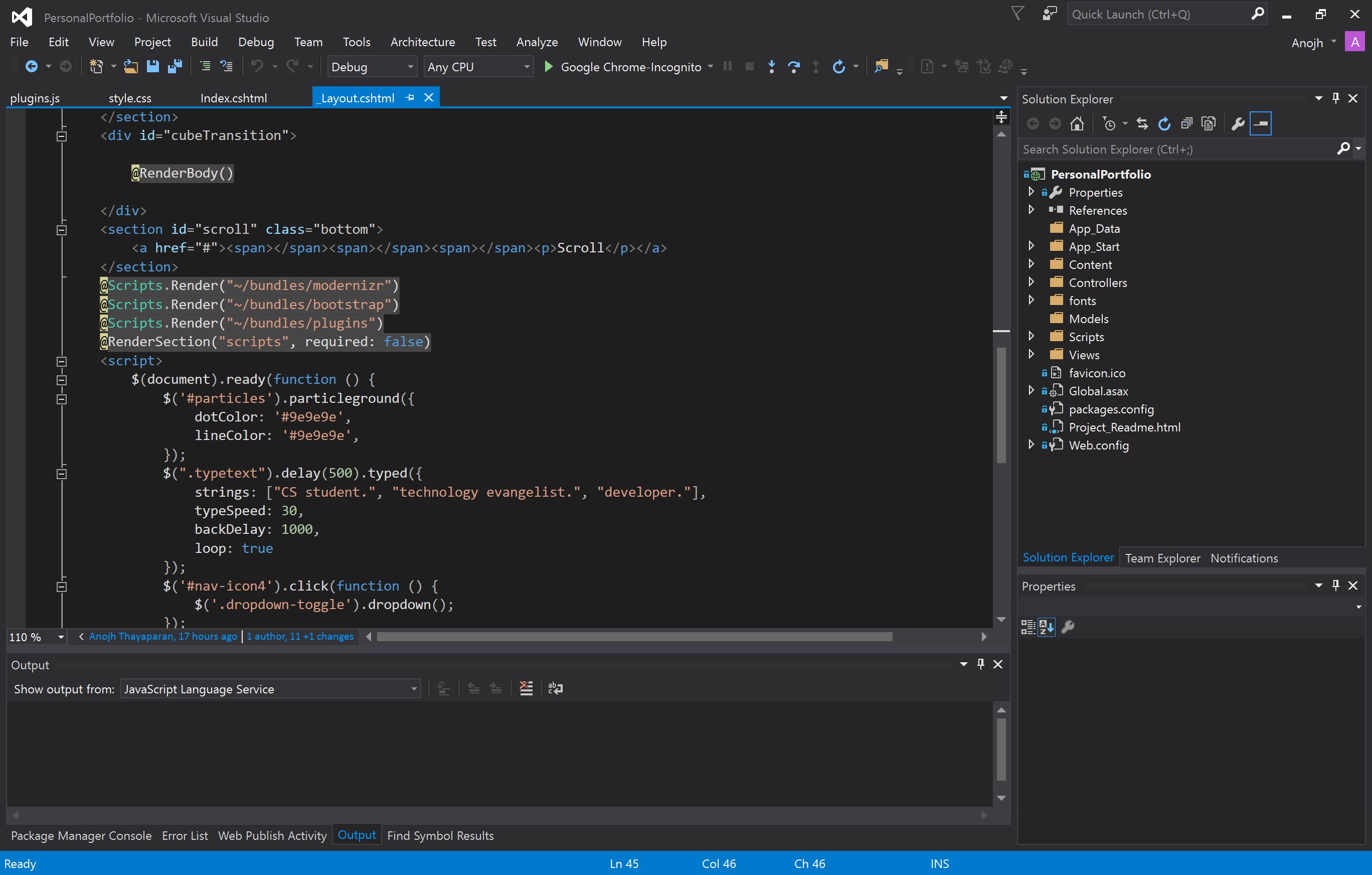Collapse the cubeTransition div code block
Image resolution: width=1372 pixels, height=875 pixels.
click(62, 135)
